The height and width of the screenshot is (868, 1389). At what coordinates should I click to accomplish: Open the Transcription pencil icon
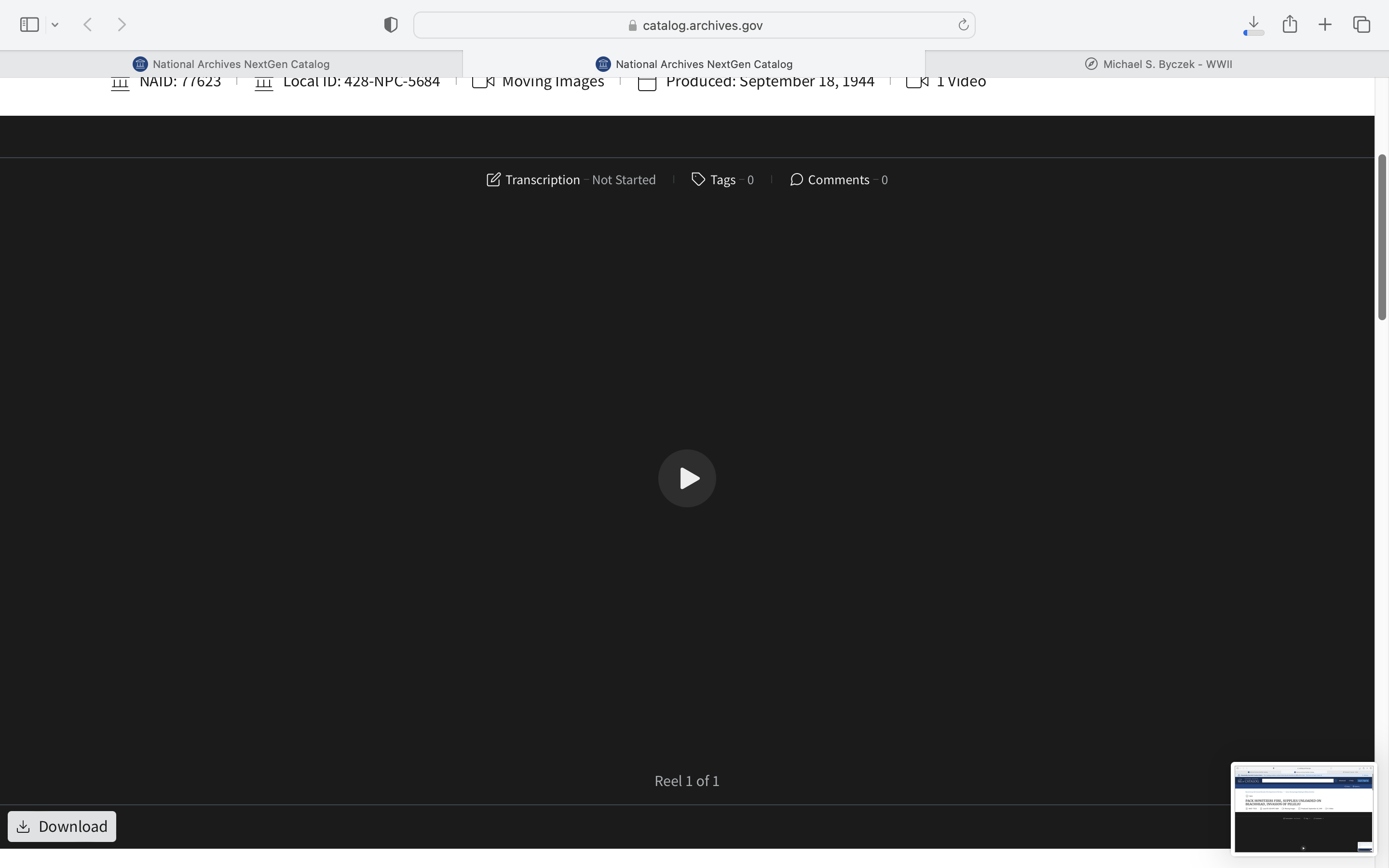pyautogui.click(x=493, y=180)
